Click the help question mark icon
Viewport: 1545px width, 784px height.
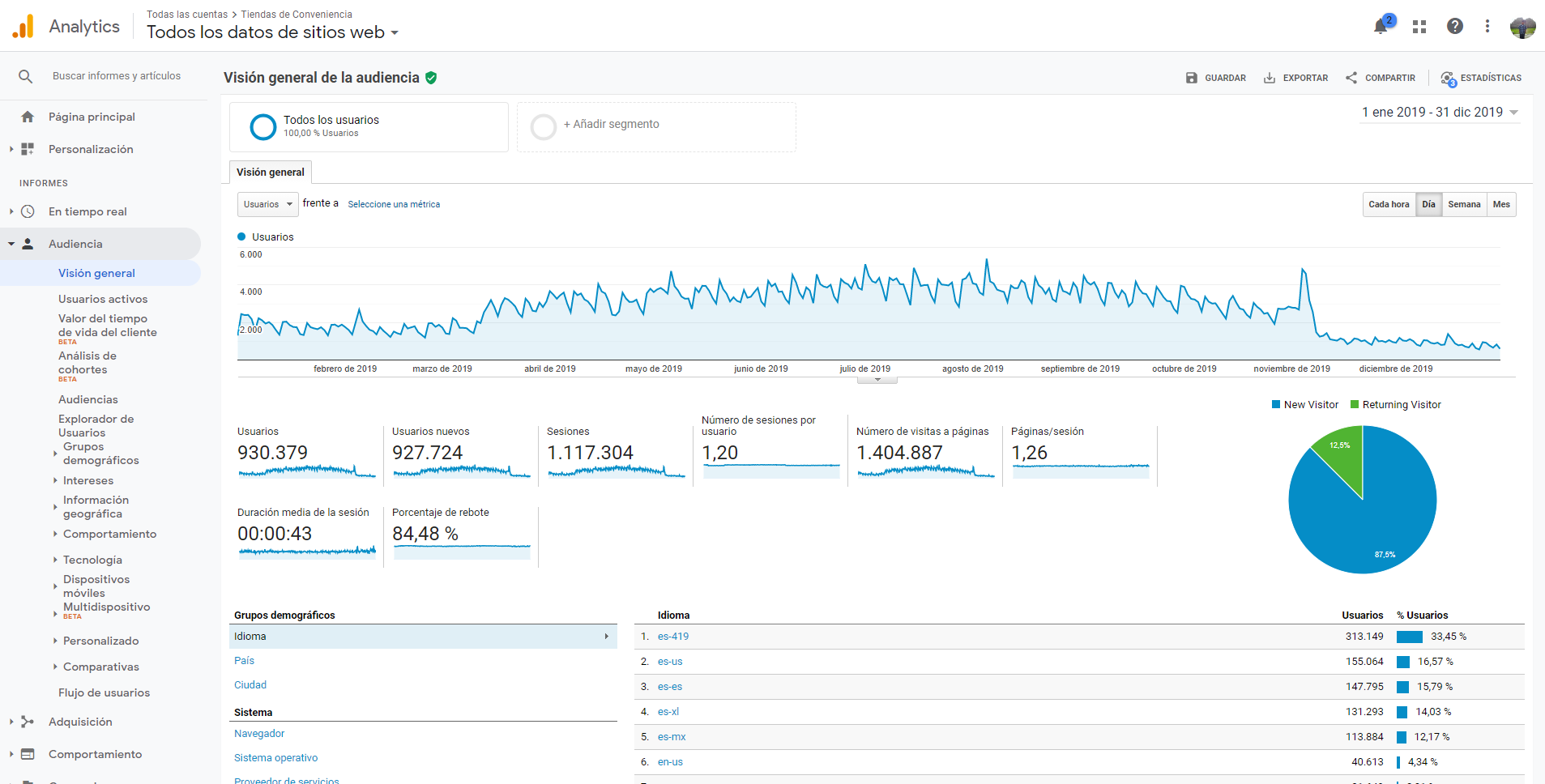1455,26
